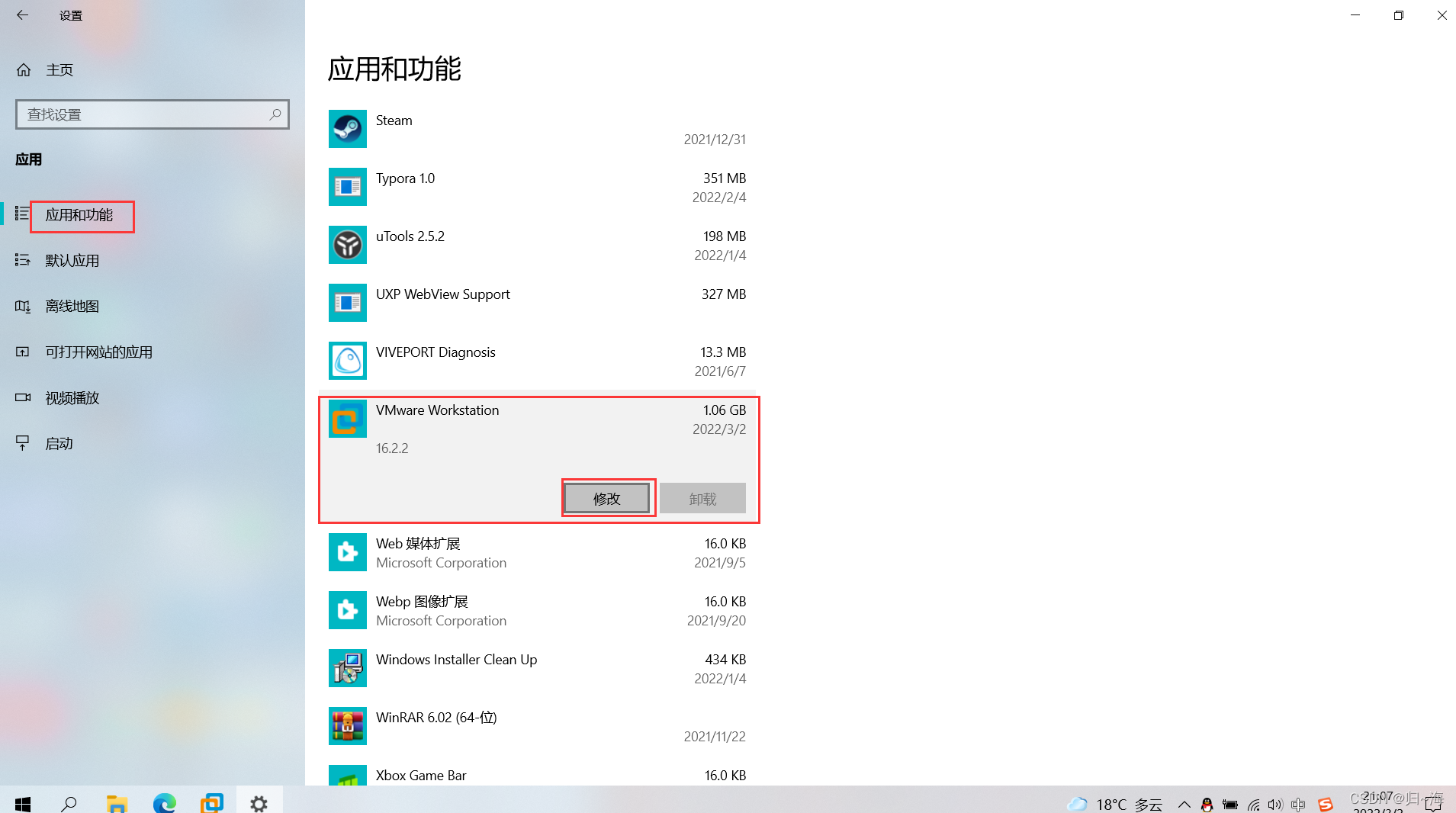Select the uTools 2.5.2 entry

point(538,245)
